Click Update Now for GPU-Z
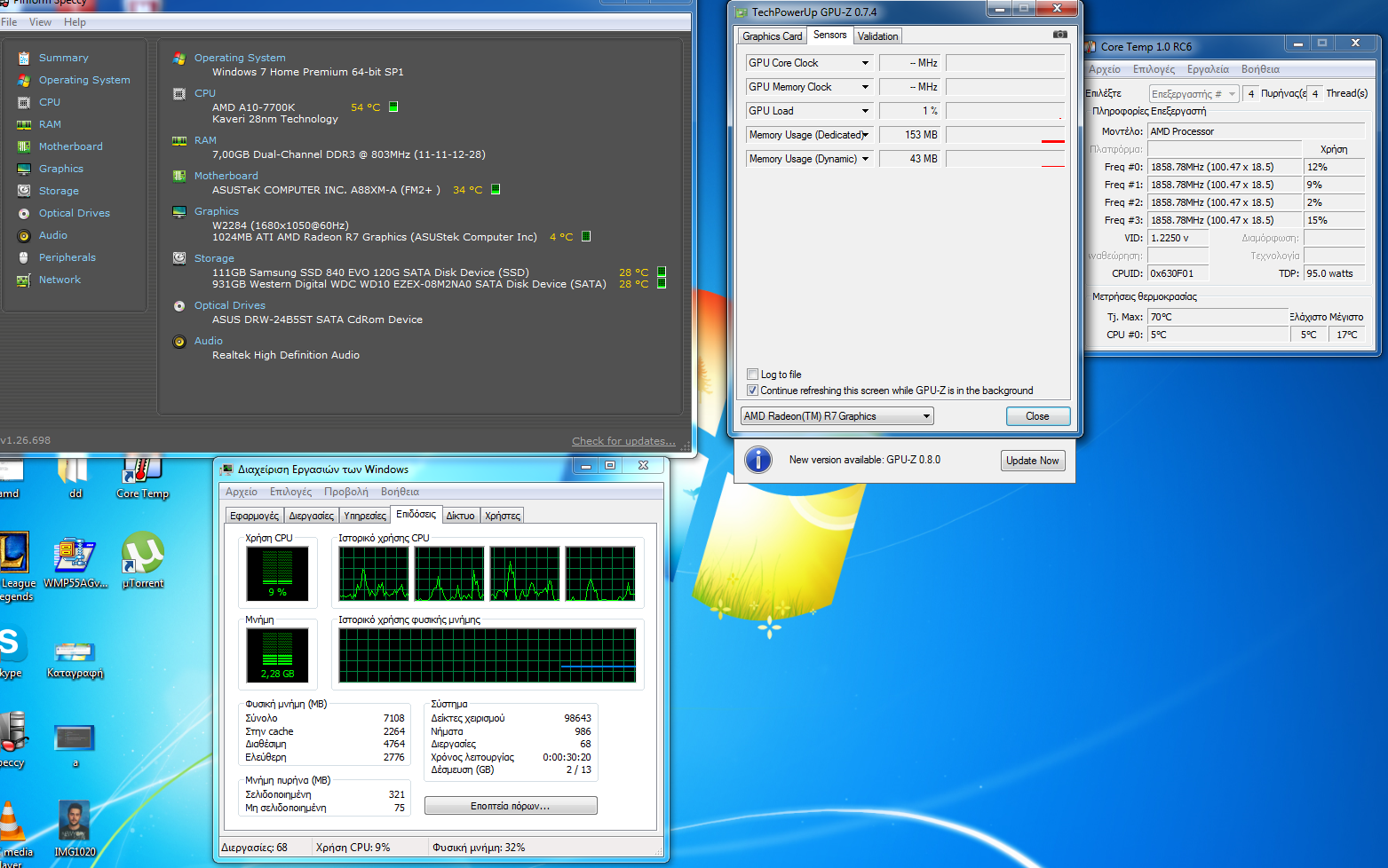Image resolution: width=1388 pixels, height=868 pixels. click(x=1032, y=461)
